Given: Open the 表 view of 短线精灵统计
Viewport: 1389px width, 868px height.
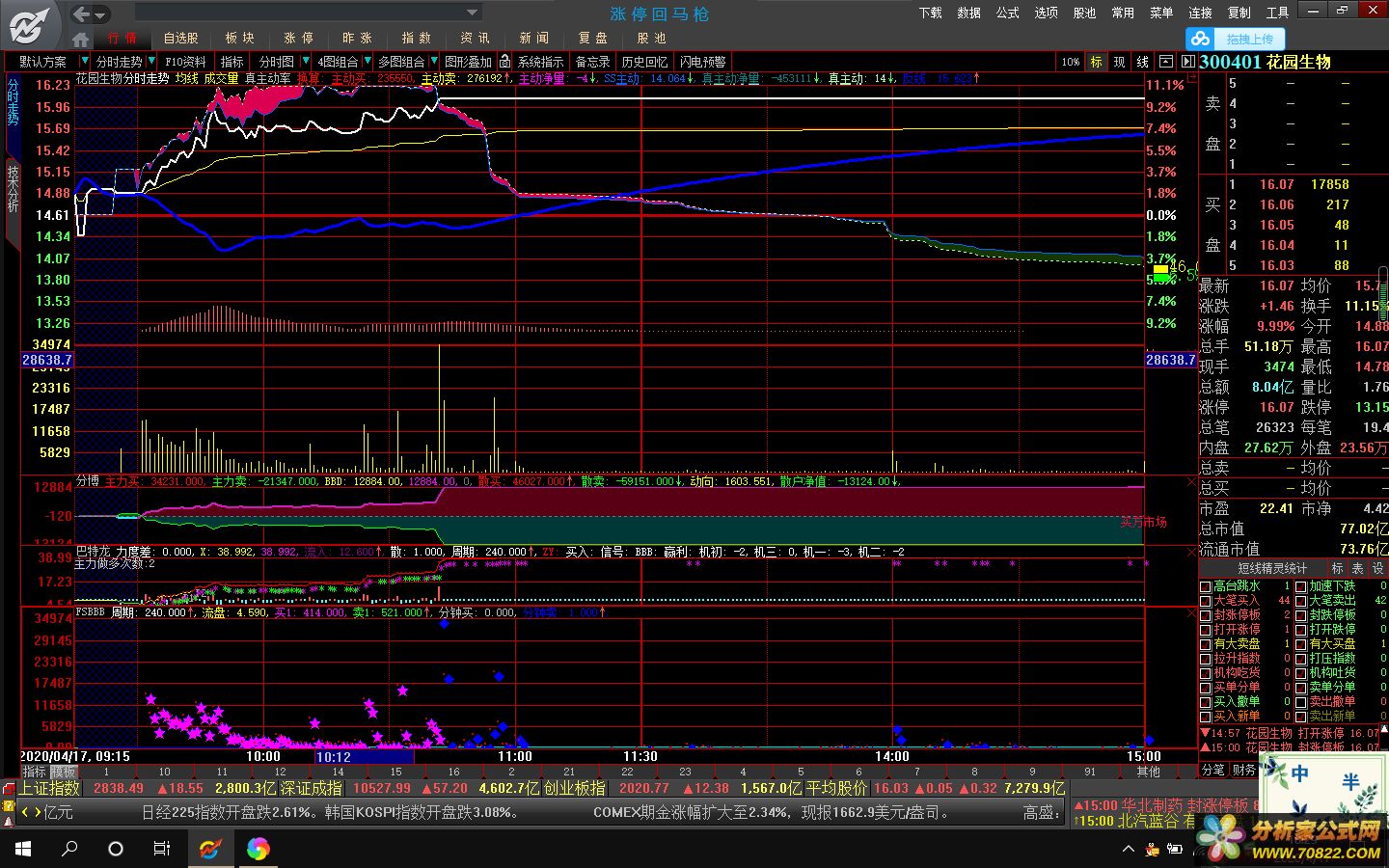Looking at the screenshot, I should tap(1357, 568).
